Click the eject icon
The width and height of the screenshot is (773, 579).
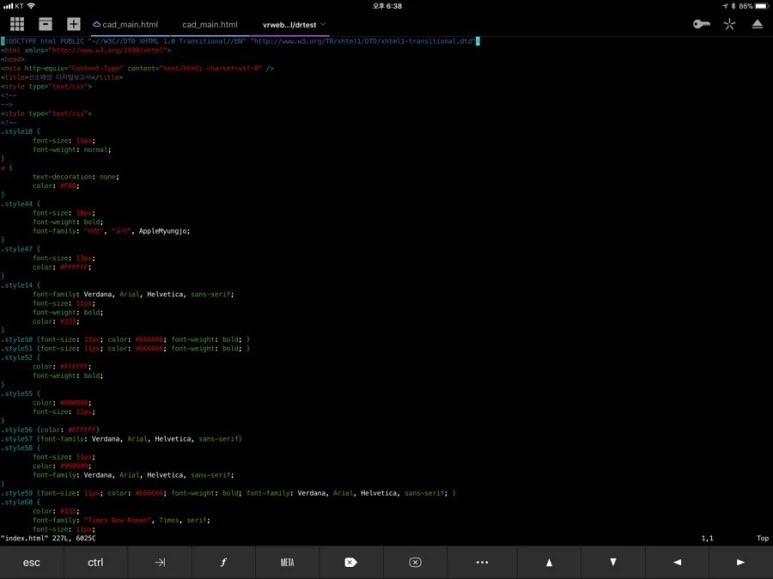pyautogui.click(x=757, y=24)
